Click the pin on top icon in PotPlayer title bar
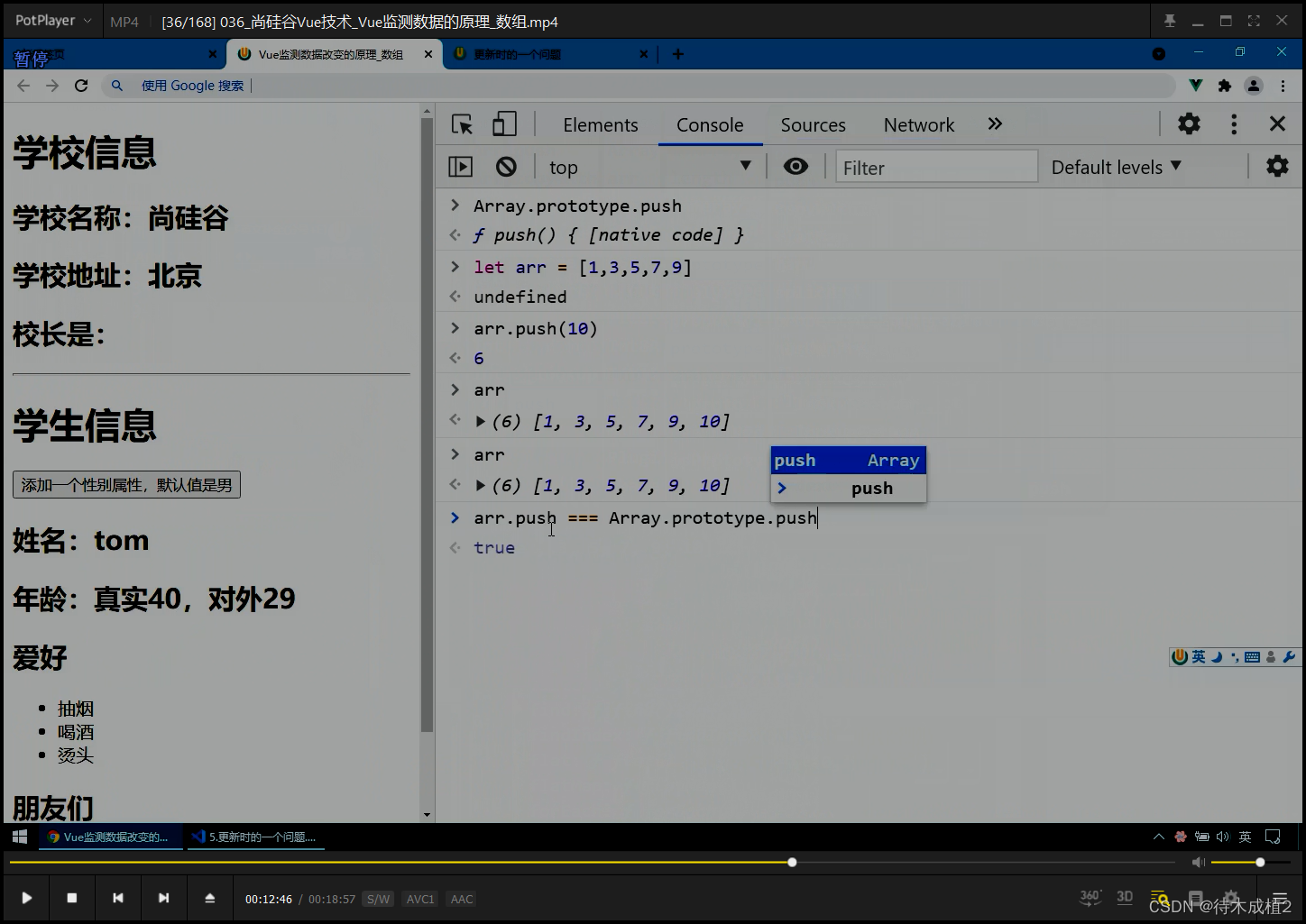 [x=1170, y=21]
